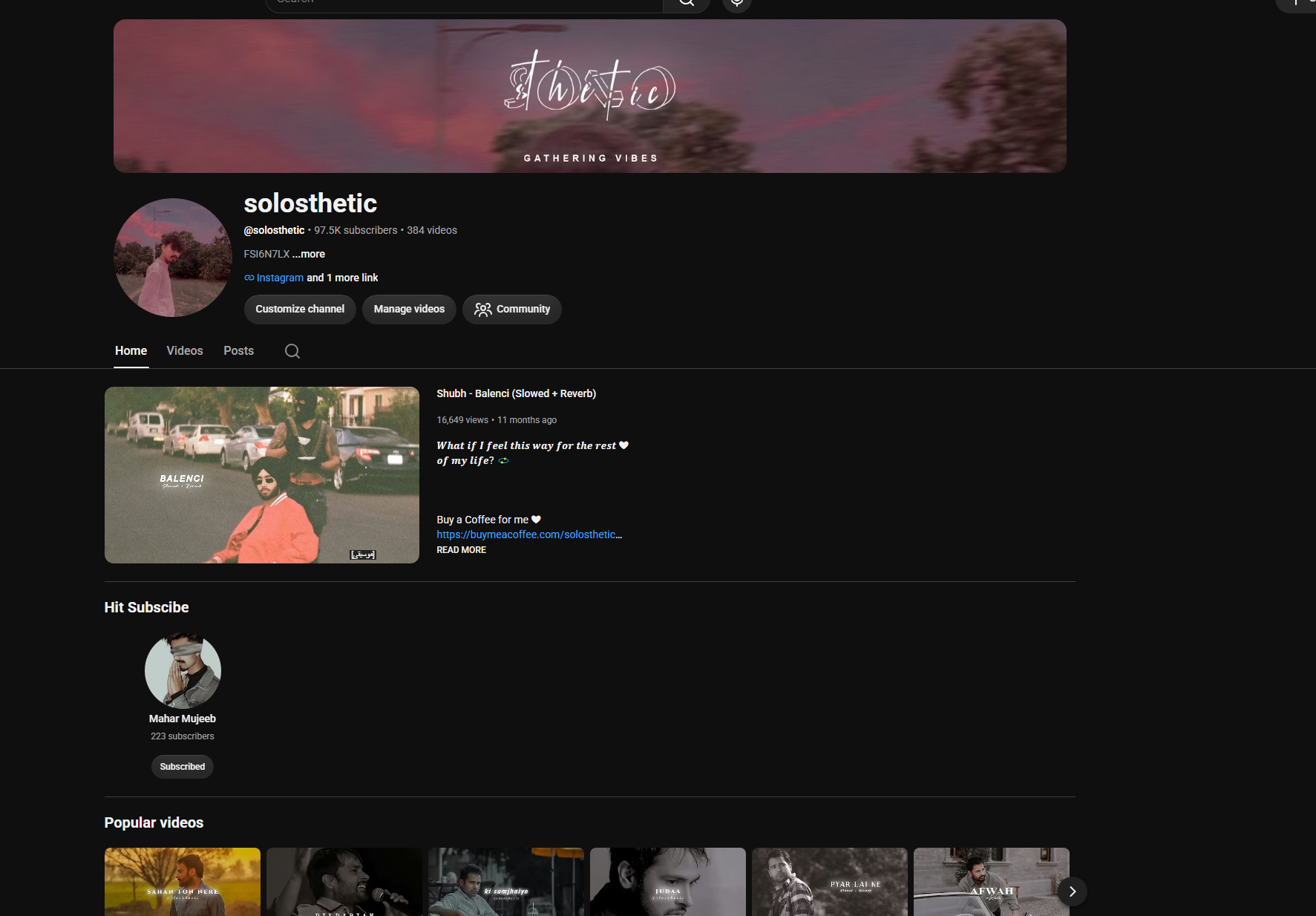Open the popular video thumbnail of singer with microphone

pos(344,882)
